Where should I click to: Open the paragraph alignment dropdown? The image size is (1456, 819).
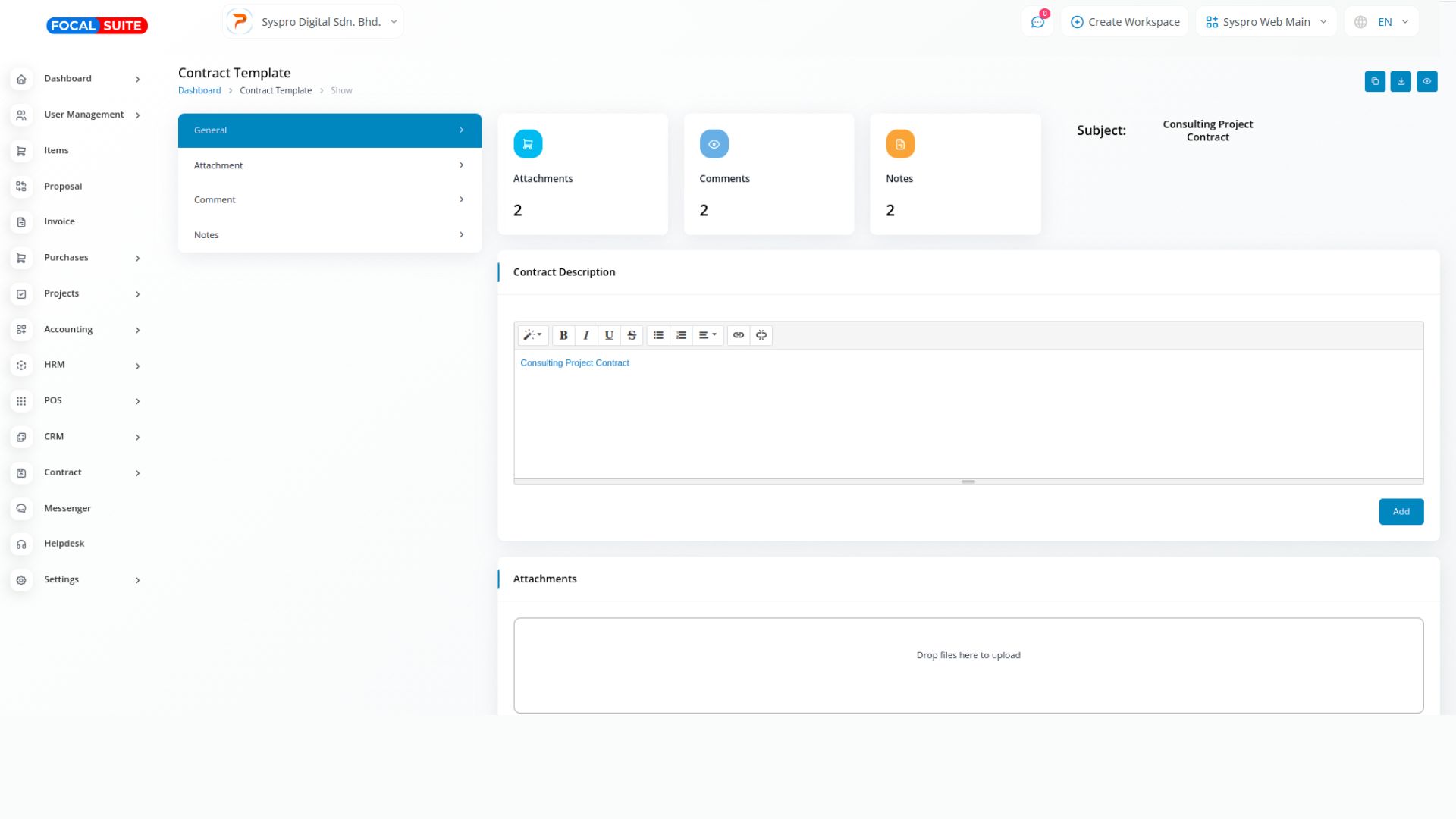click(x=707, y=335)
